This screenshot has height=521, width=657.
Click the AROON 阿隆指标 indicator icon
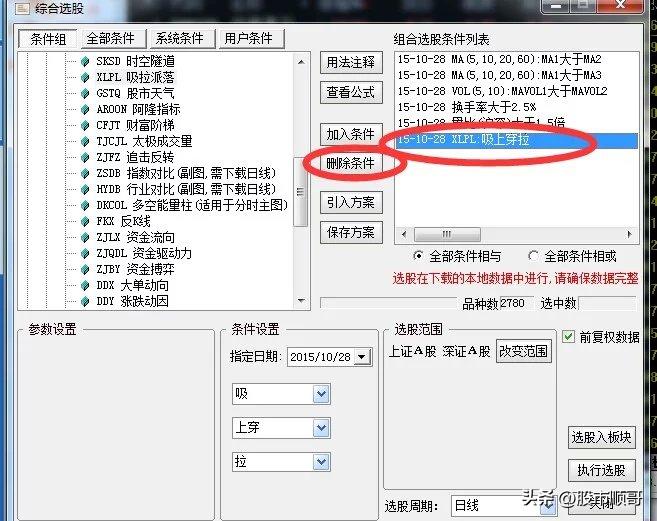point(85,109)
